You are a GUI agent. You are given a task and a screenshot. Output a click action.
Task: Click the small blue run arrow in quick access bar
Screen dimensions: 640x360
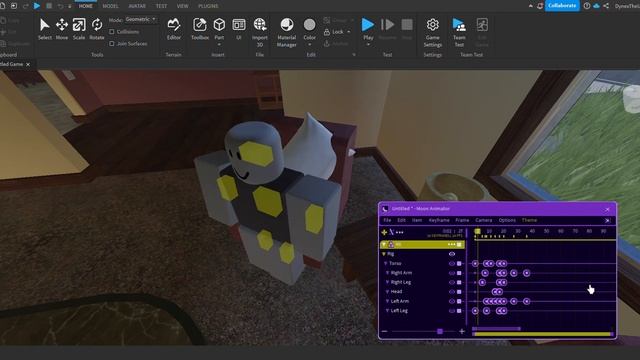[x=37, y=6]
